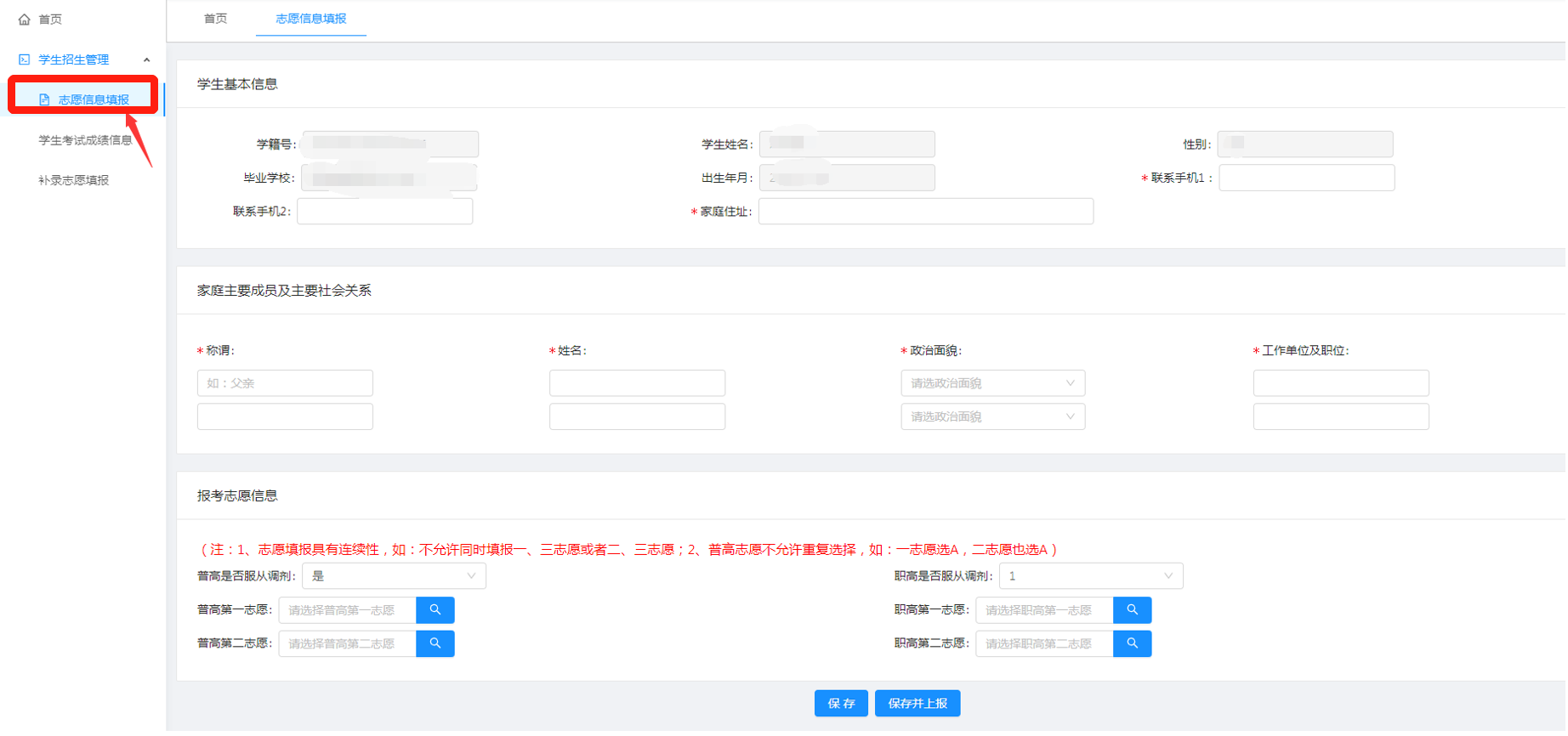
Task: Click the disabled 性别 field
Action: (x=1306, y=144)
